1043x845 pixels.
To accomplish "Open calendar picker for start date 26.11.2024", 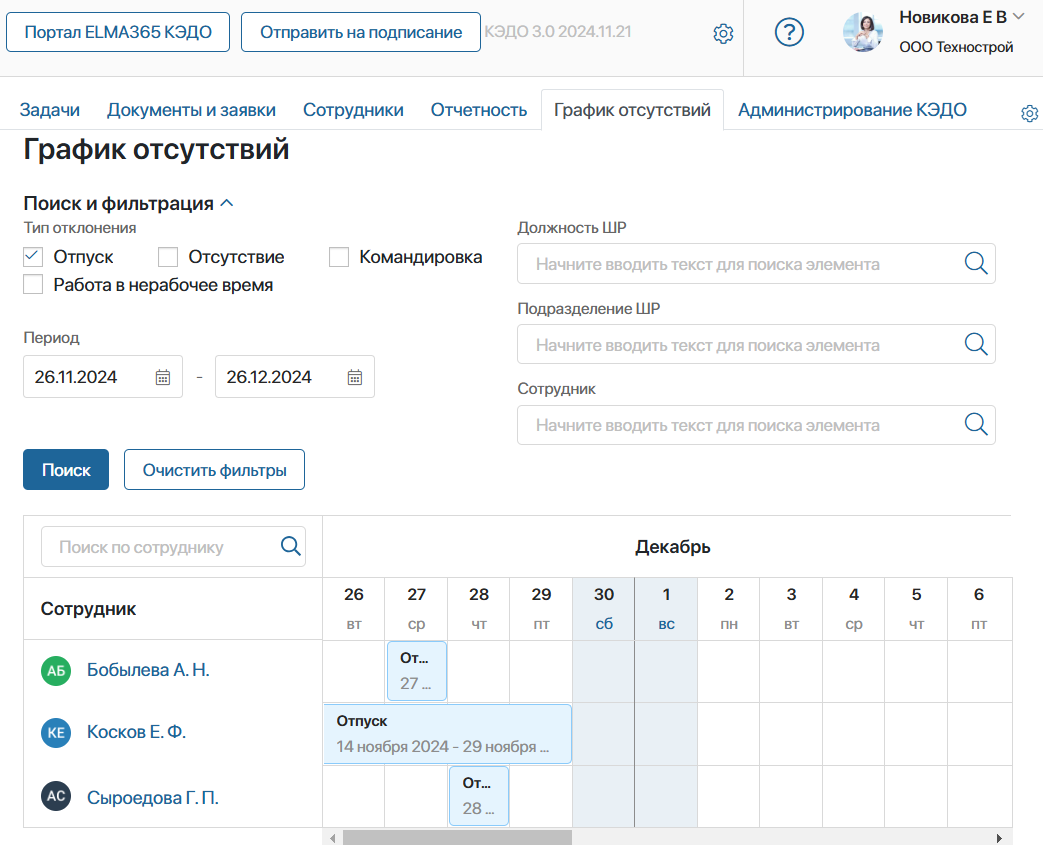I will coord(163,377).
